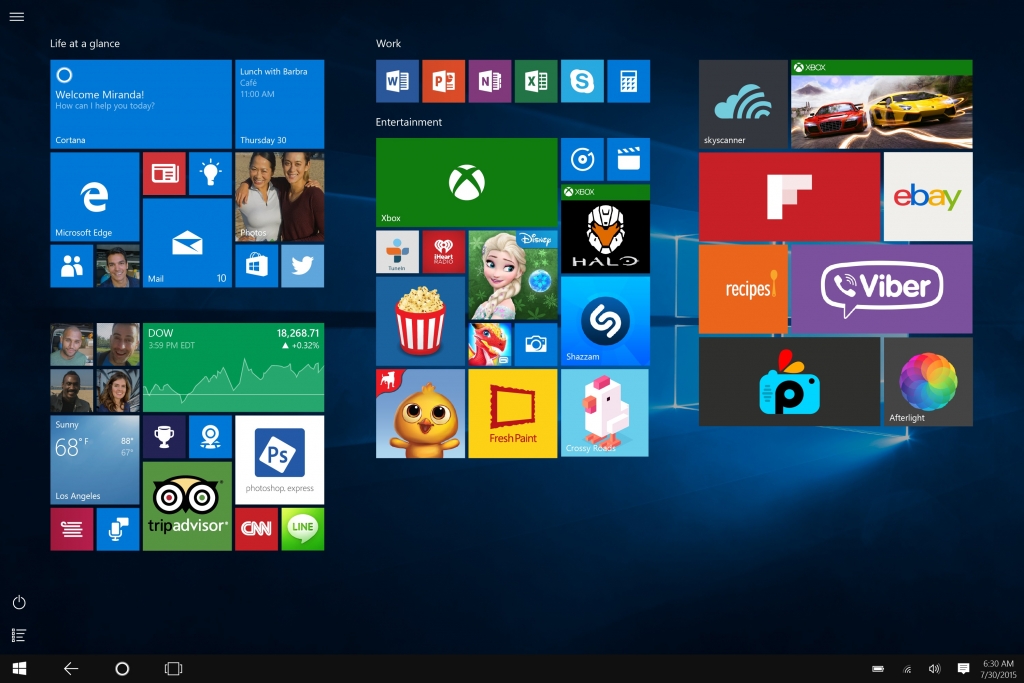Viewport: 1024px width, 683px height.
Task: Launch the eBay tile
Action: (928, 197)
